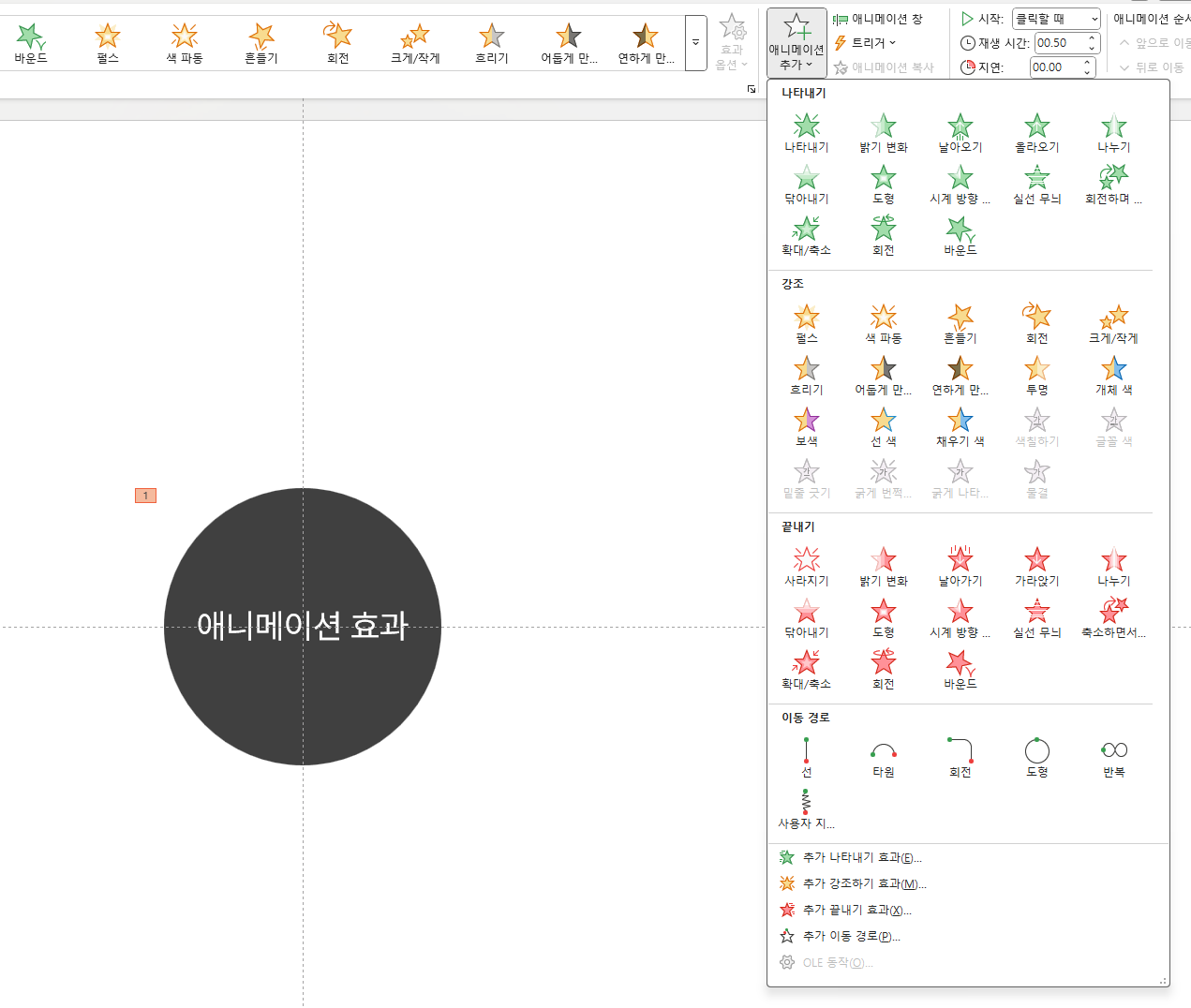Select the 선 색 emphasis effect
This screenshot has width=1191, height=1008.
point(884,427)
